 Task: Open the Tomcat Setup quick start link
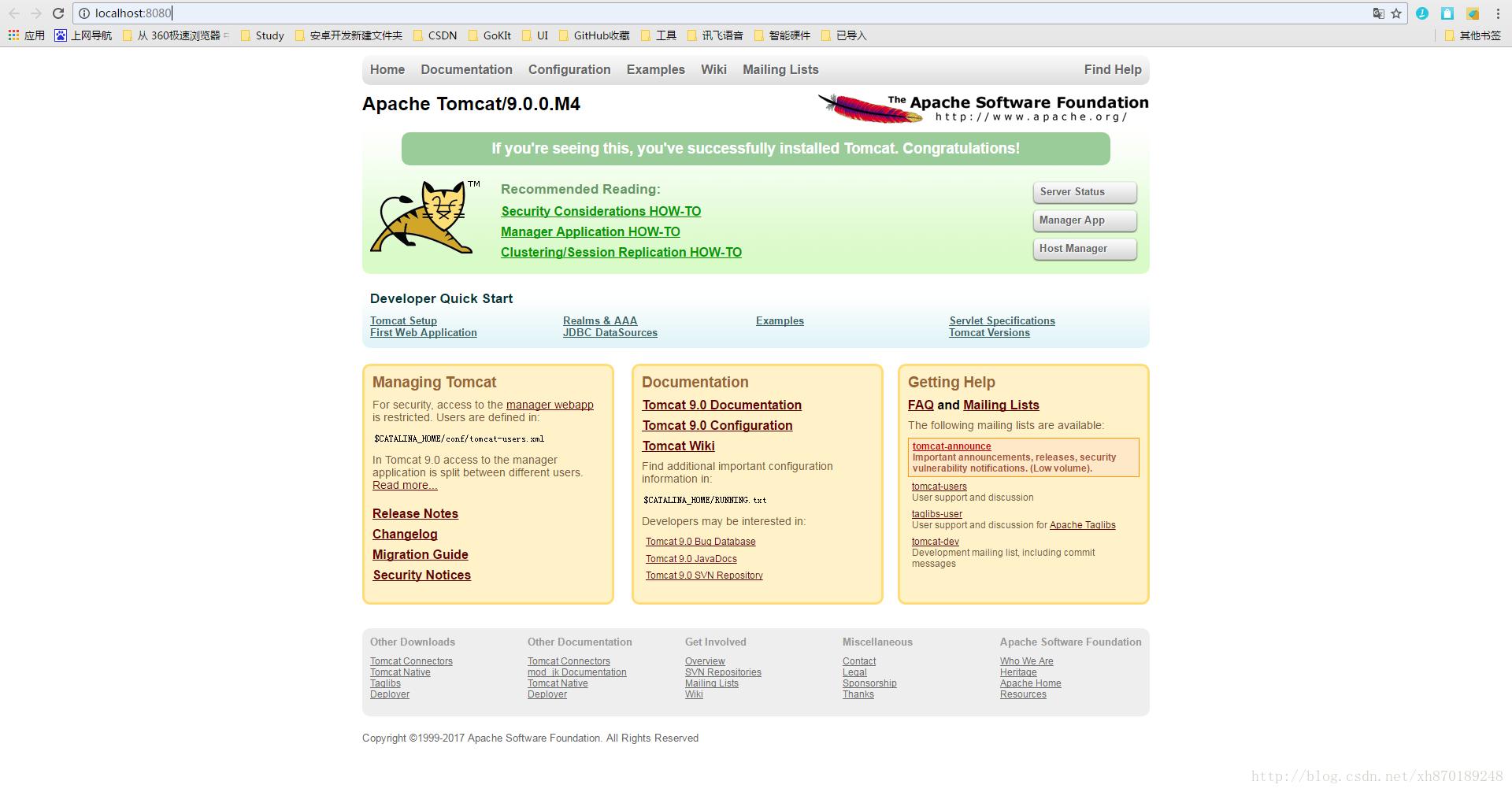point(403,320)
